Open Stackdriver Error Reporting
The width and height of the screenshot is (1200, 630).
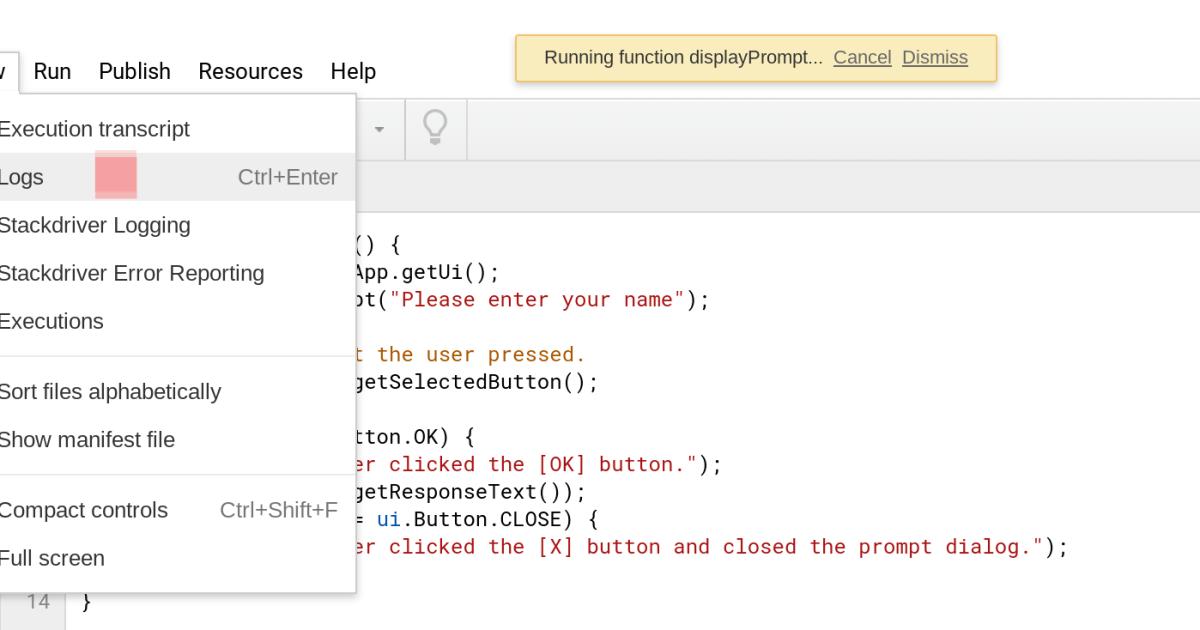tap(130, 273)
